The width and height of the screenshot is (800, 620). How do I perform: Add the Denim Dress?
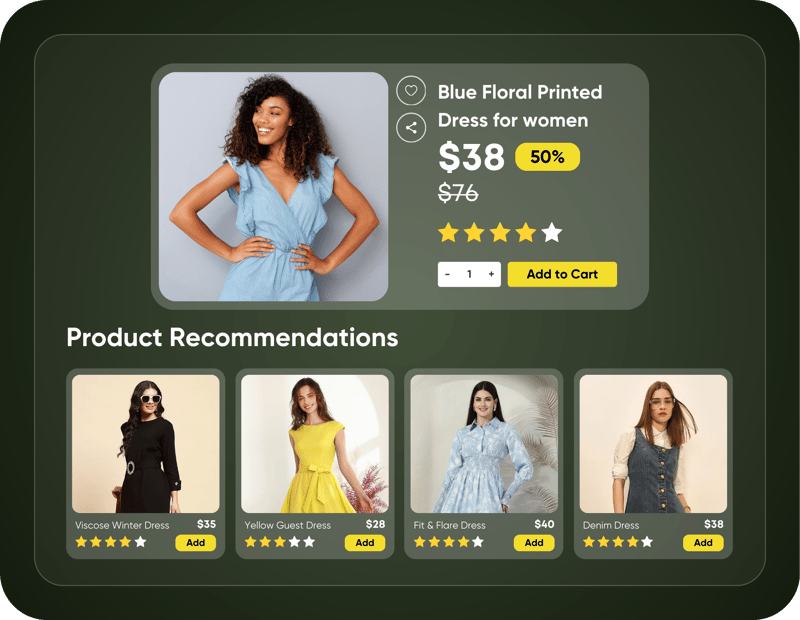pyautogui.click(x=703, y=542)
